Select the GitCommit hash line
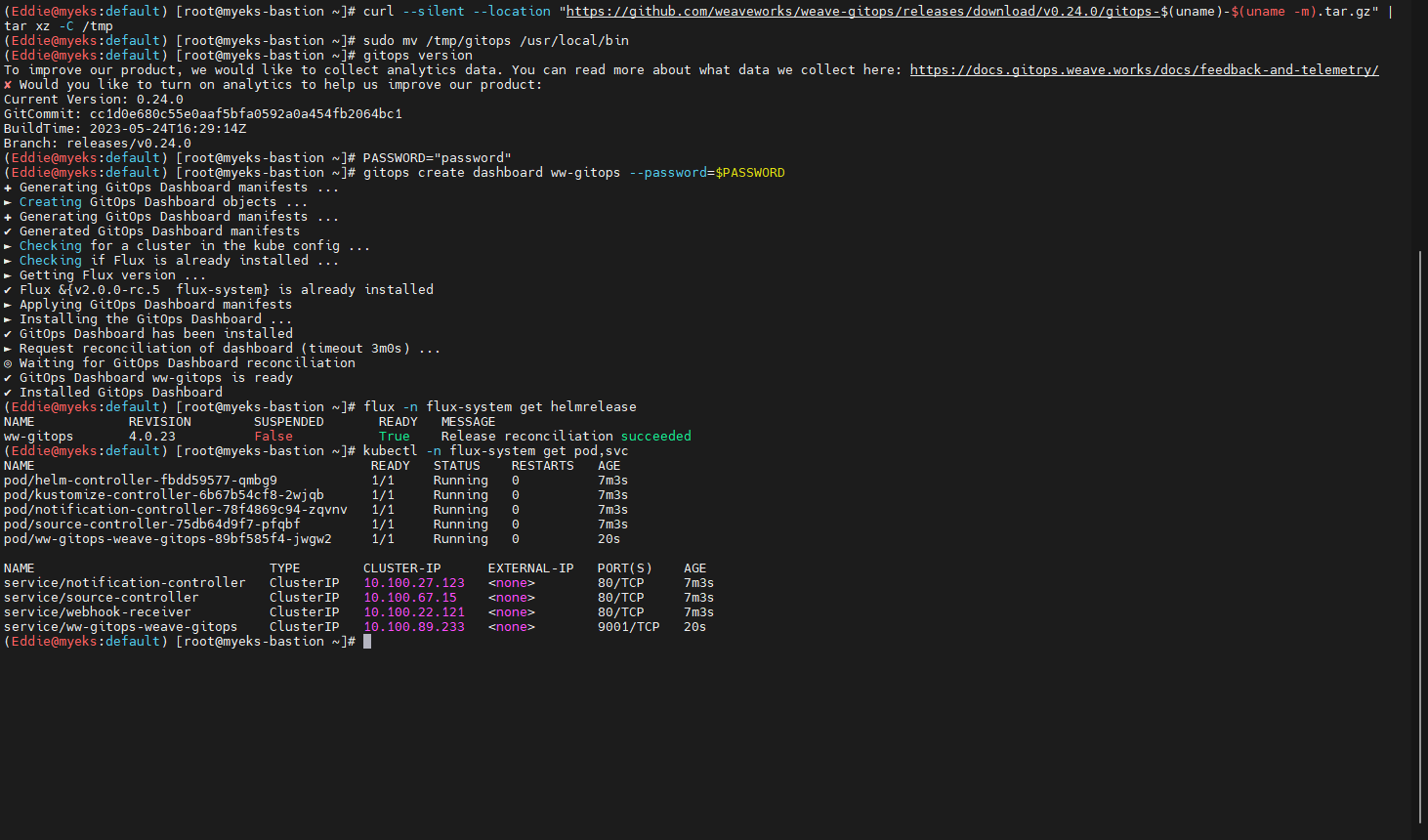This screenshot has width=1428, height=840. pyautogui.click(x=203, y=114)
